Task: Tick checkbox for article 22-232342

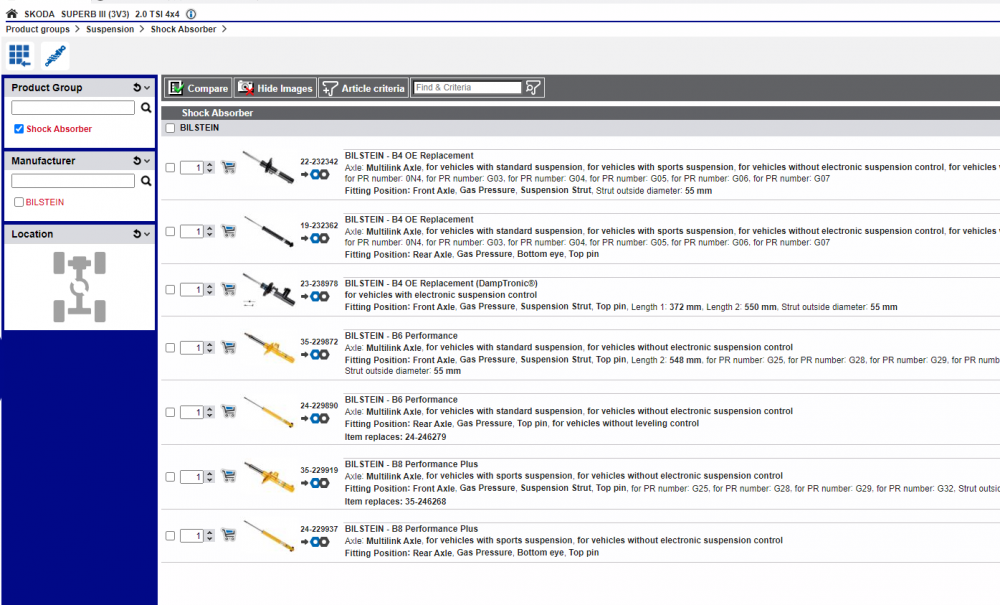Action: [x=170, y=168]
